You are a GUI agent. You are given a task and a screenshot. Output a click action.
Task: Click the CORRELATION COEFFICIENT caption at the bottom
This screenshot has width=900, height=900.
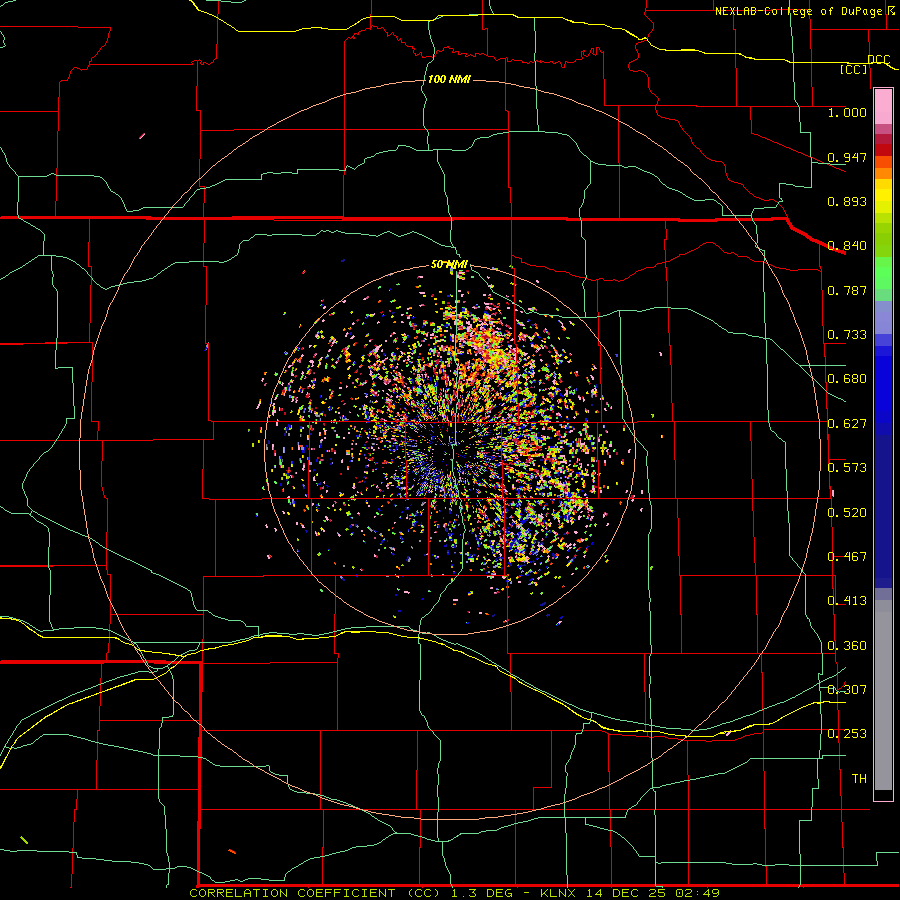tap(454, 893)
